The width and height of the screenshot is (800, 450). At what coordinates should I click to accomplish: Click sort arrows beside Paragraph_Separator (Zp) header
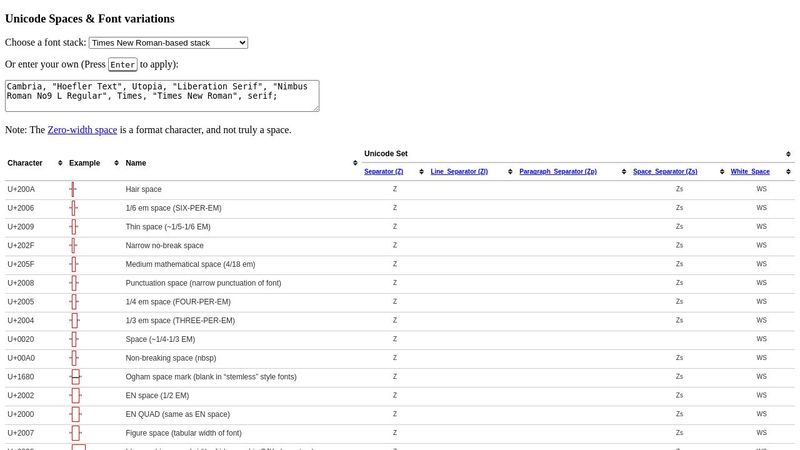[x=624, y=172]
